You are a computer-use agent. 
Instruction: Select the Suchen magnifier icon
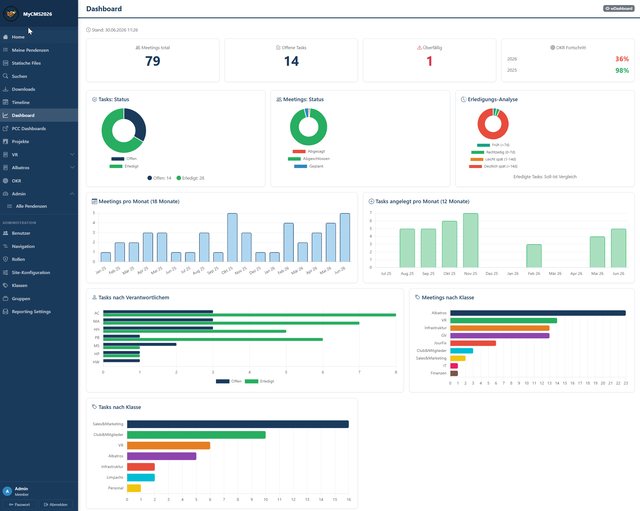5,76
